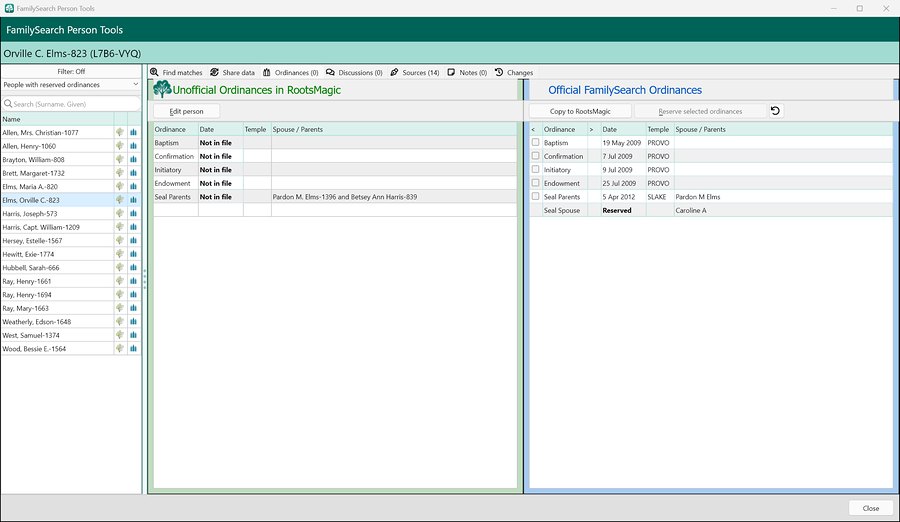Viewport: 900px width, 522px height.
Task: Click temple icon for Wood, Bessie E.-1564
Action: click(134, 349)
